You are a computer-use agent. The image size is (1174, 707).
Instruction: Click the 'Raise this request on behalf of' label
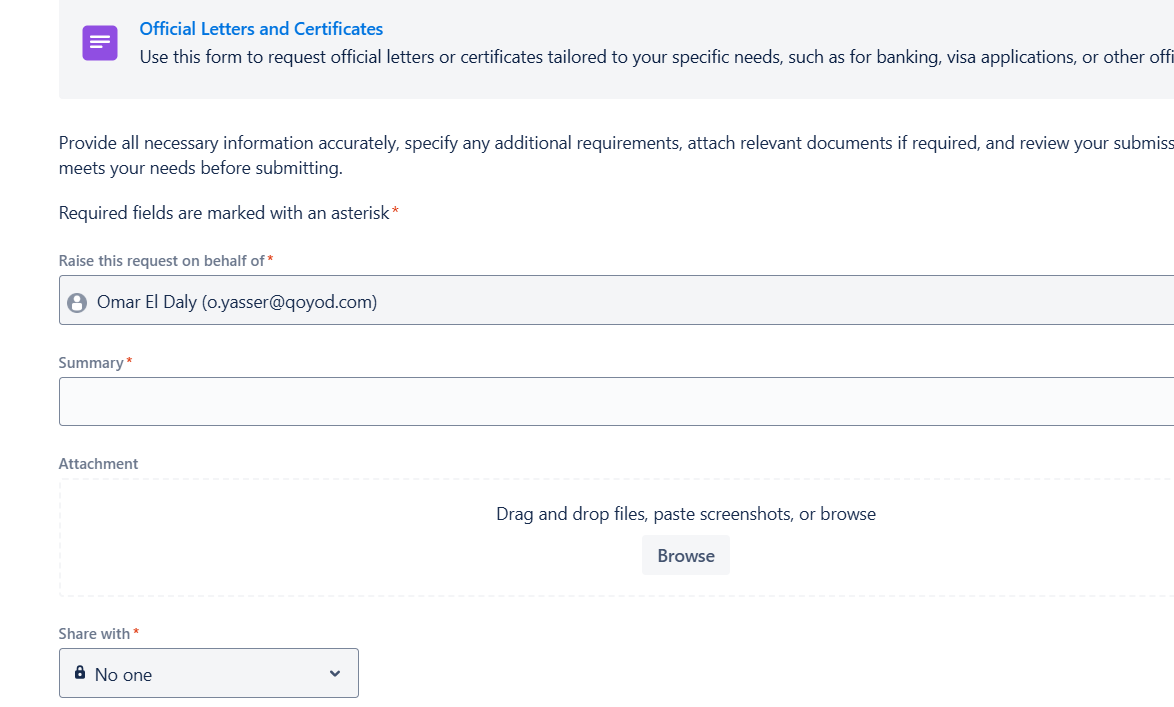coord(162,261)
